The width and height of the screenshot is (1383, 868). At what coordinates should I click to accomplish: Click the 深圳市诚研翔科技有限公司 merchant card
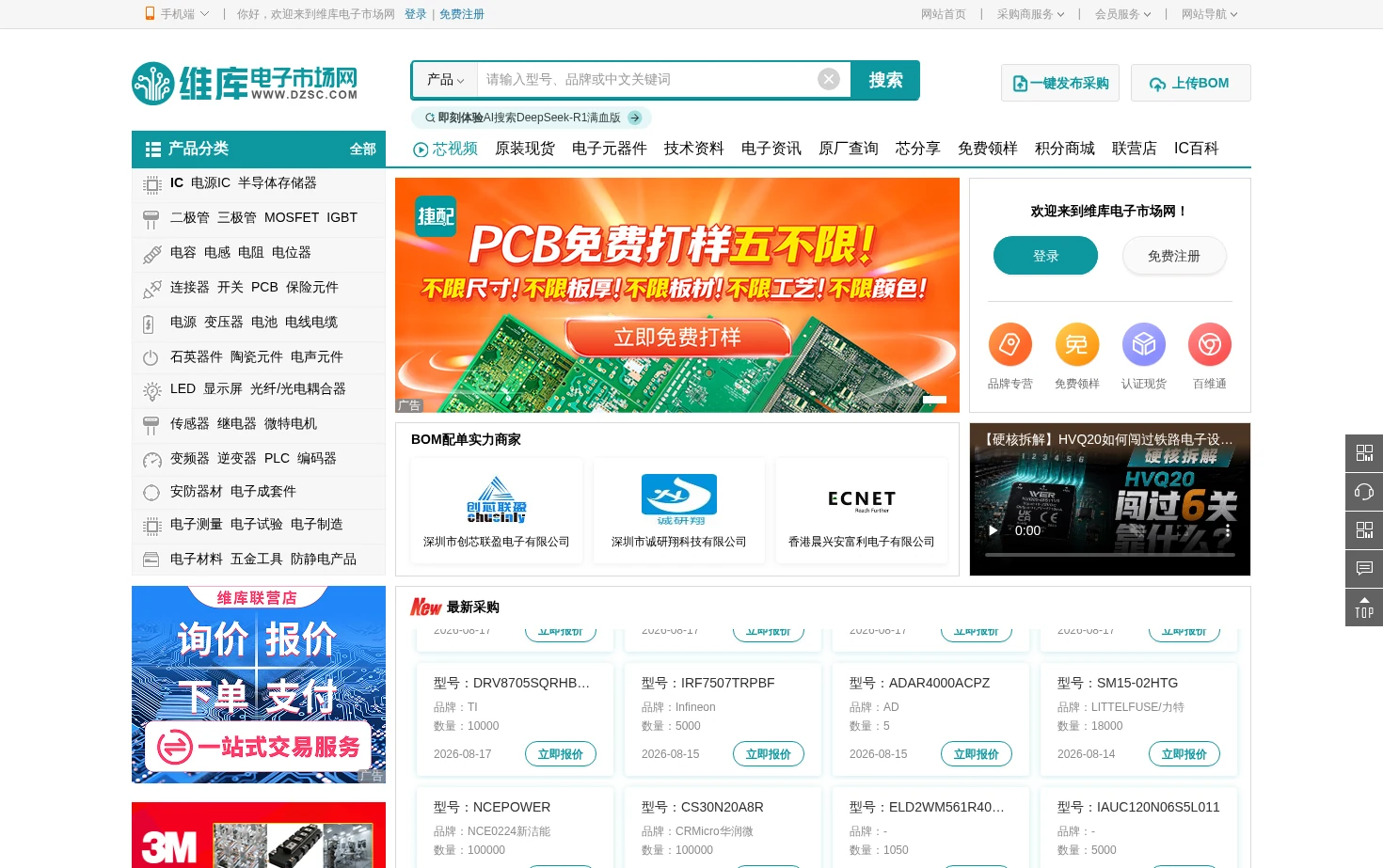tap(679, 511)
